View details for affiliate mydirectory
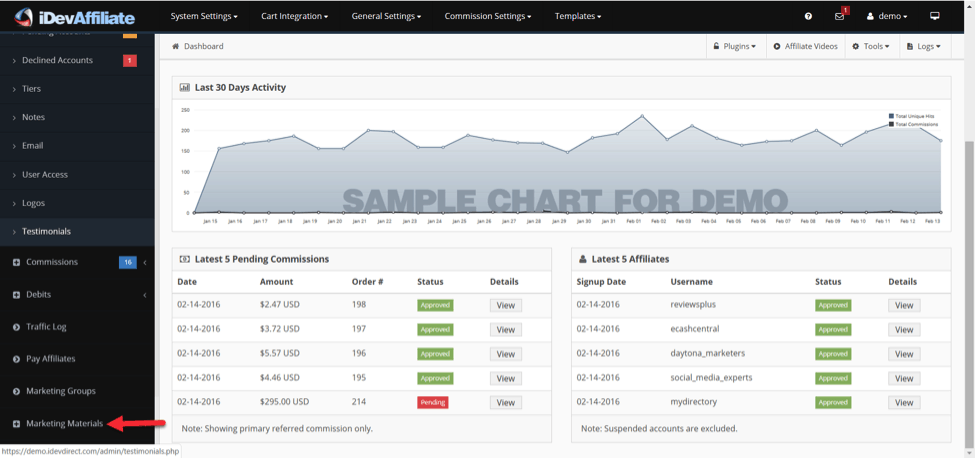Image resolution: width=975 pixels, height=459 pixels. (x=903, y=402)
